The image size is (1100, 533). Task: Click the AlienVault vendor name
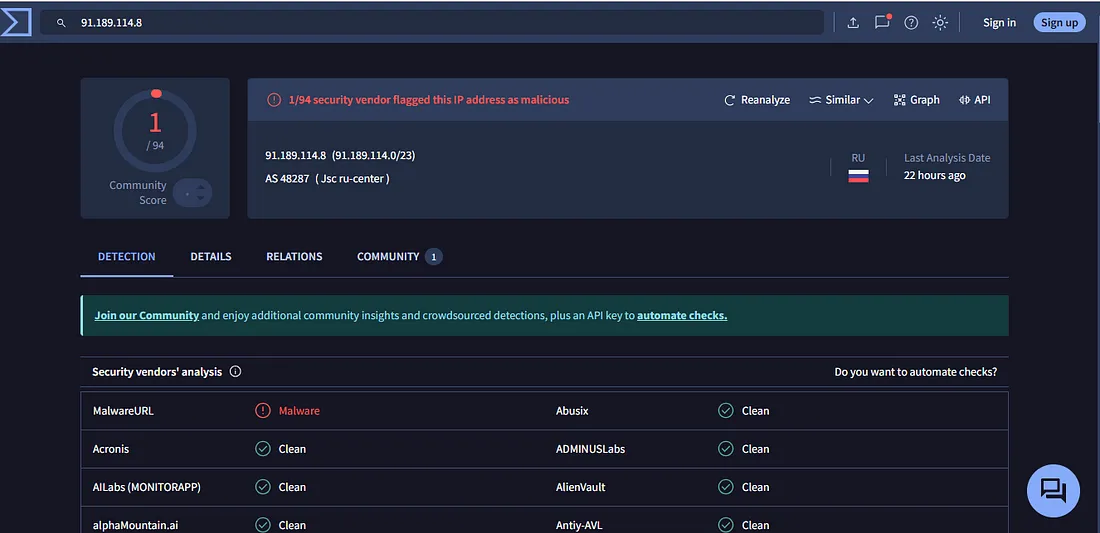coord(581,487)
